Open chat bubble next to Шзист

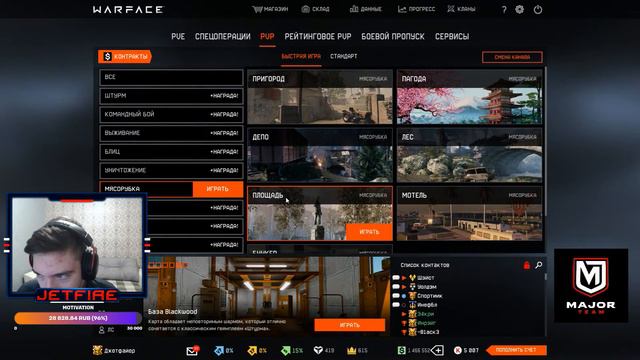click(x=396, y=278)
